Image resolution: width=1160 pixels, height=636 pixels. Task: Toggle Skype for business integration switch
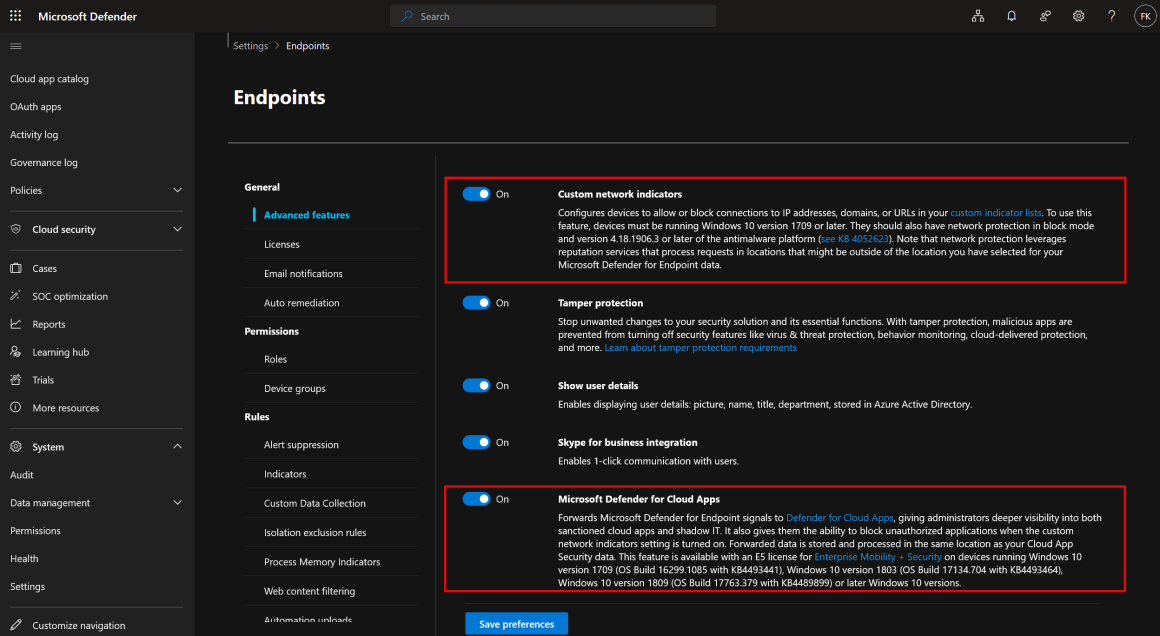(x=476, y=442)
